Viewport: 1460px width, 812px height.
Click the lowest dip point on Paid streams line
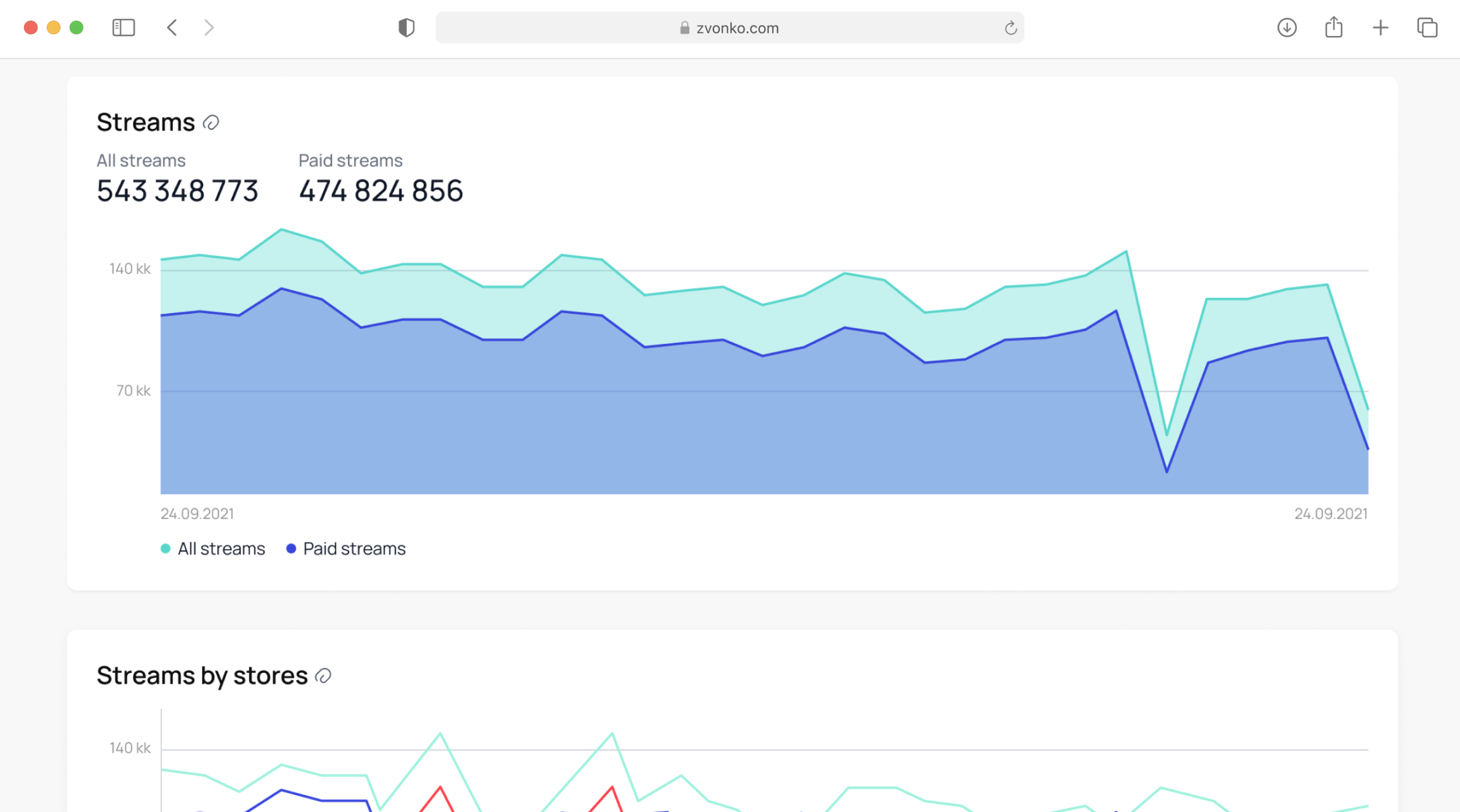[1166, 472]
